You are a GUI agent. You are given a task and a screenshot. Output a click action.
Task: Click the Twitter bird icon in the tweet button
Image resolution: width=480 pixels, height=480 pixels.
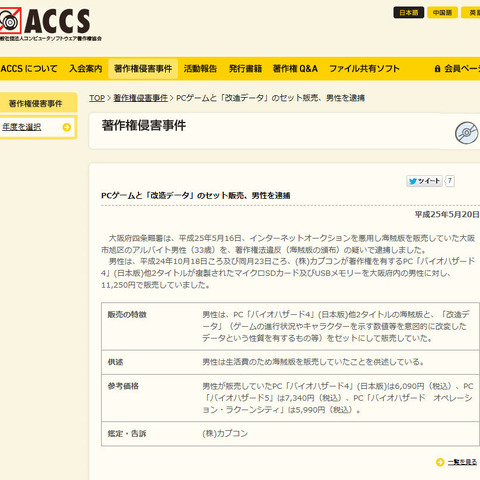(413, 181)
